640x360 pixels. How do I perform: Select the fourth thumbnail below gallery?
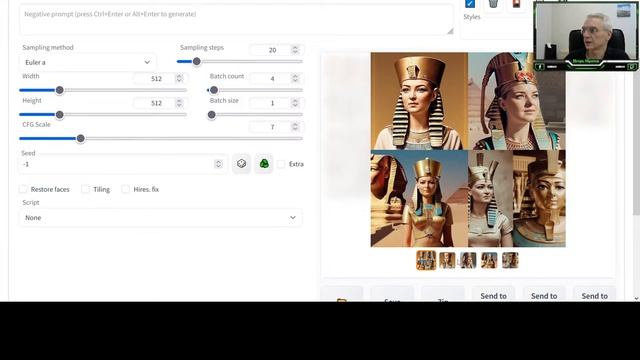coord(489,260)
